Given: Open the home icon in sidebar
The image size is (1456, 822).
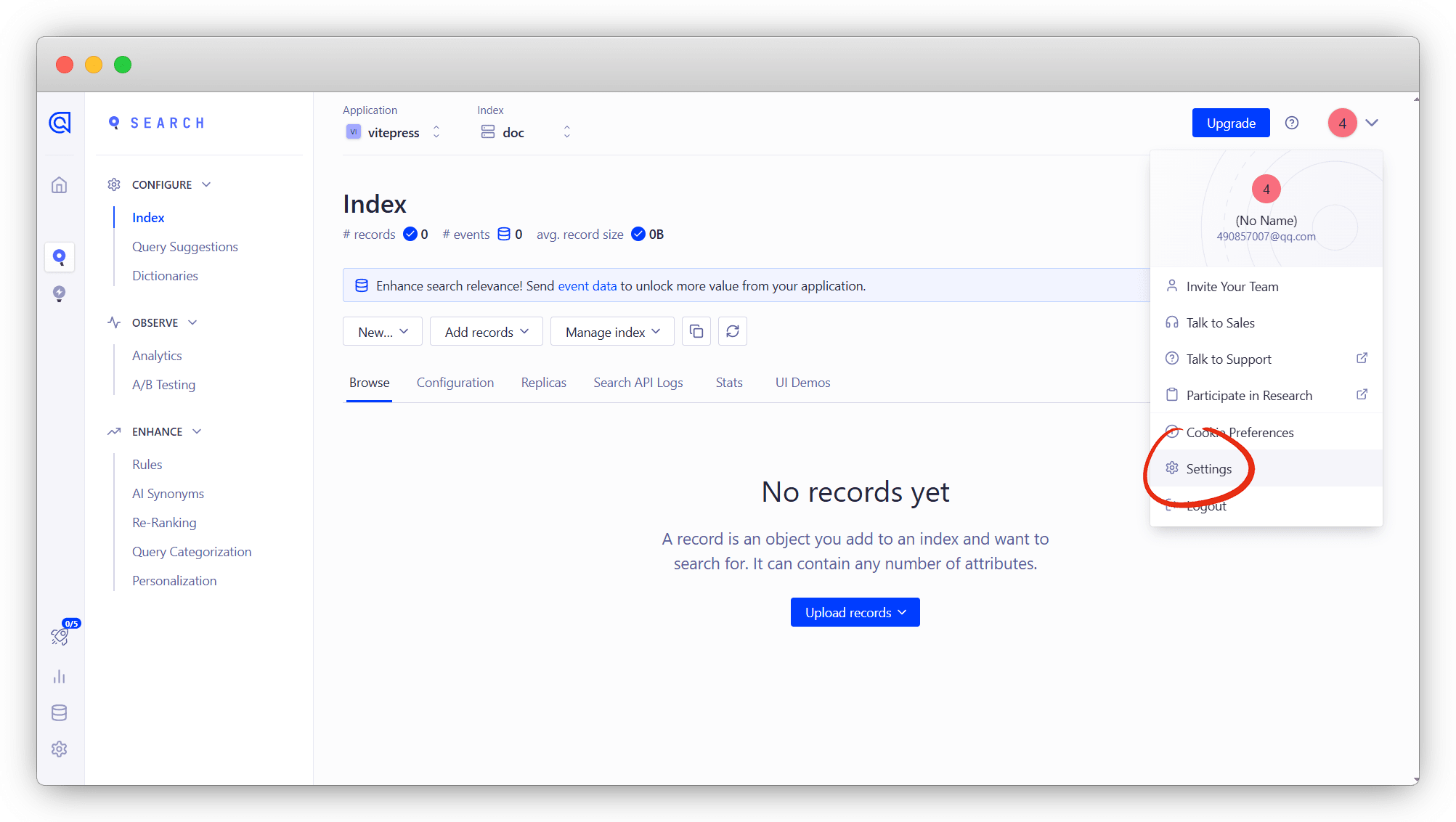Looking at the screenshot, I should 60,185.
